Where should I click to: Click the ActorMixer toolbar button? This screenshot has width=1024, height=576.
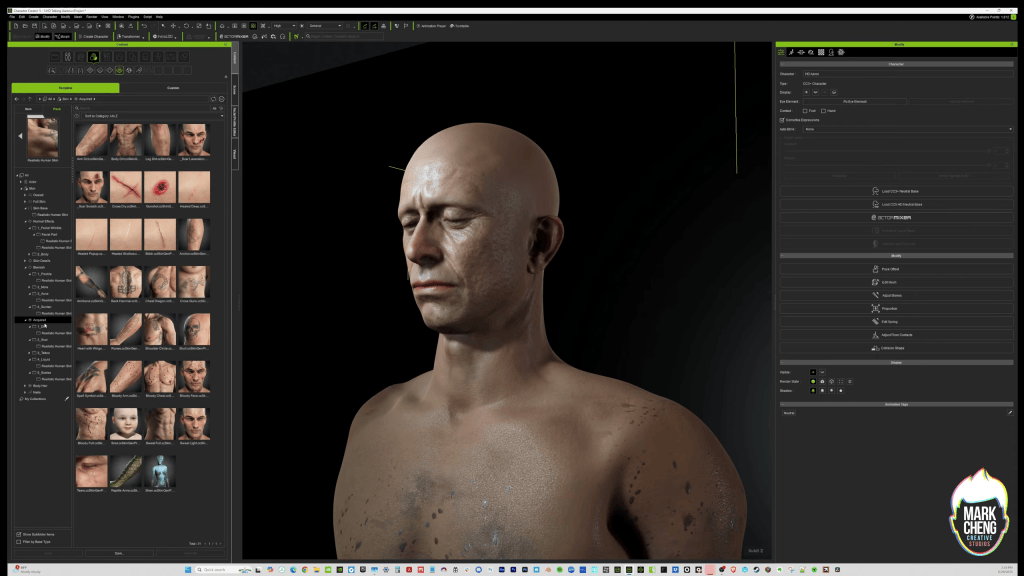tap(234, 37)
